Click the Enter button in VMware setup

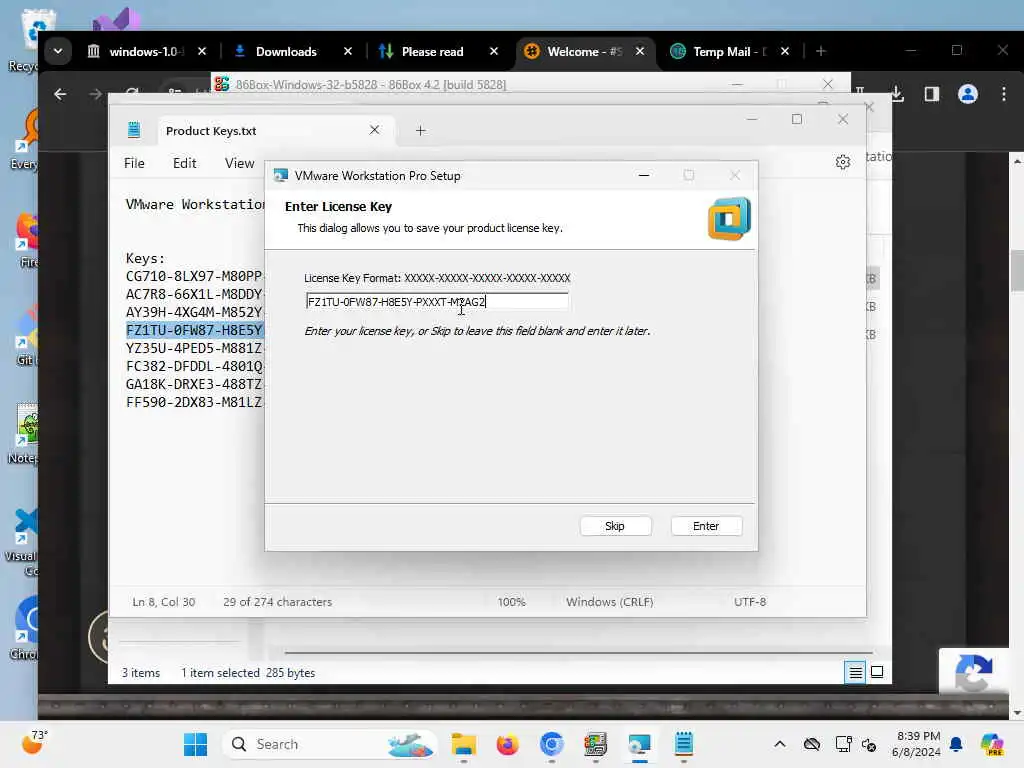tap(706, 526)
